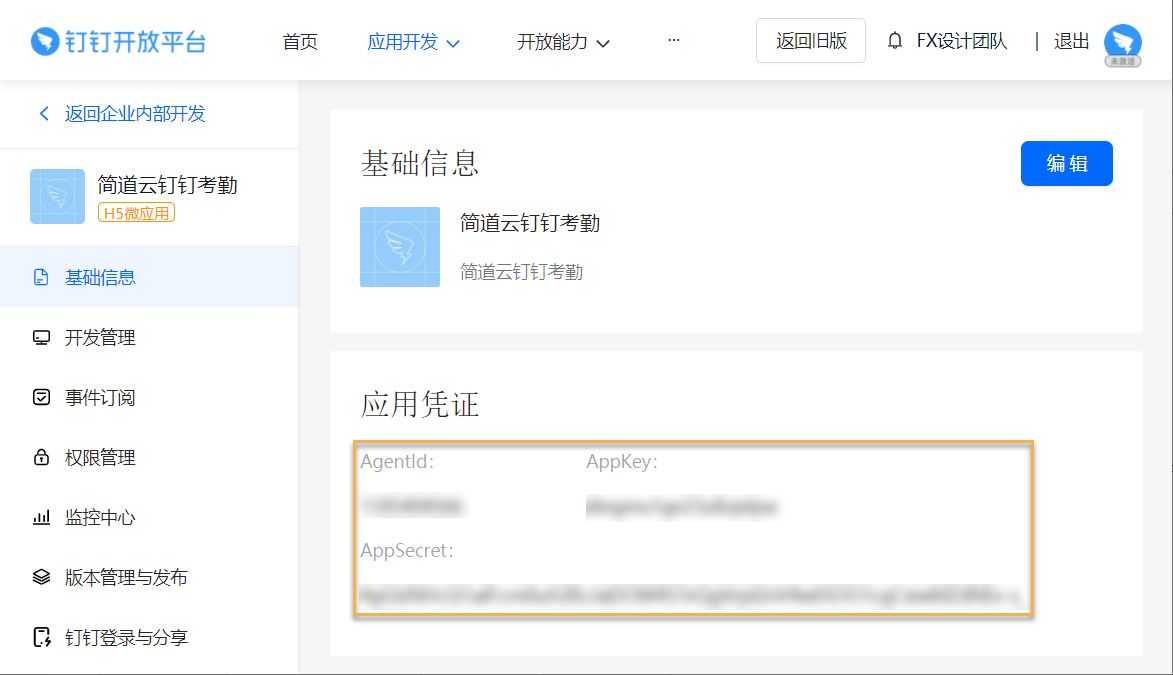Click the 退出 logout link
The image size is (1173, 675).
point(1071,41)
